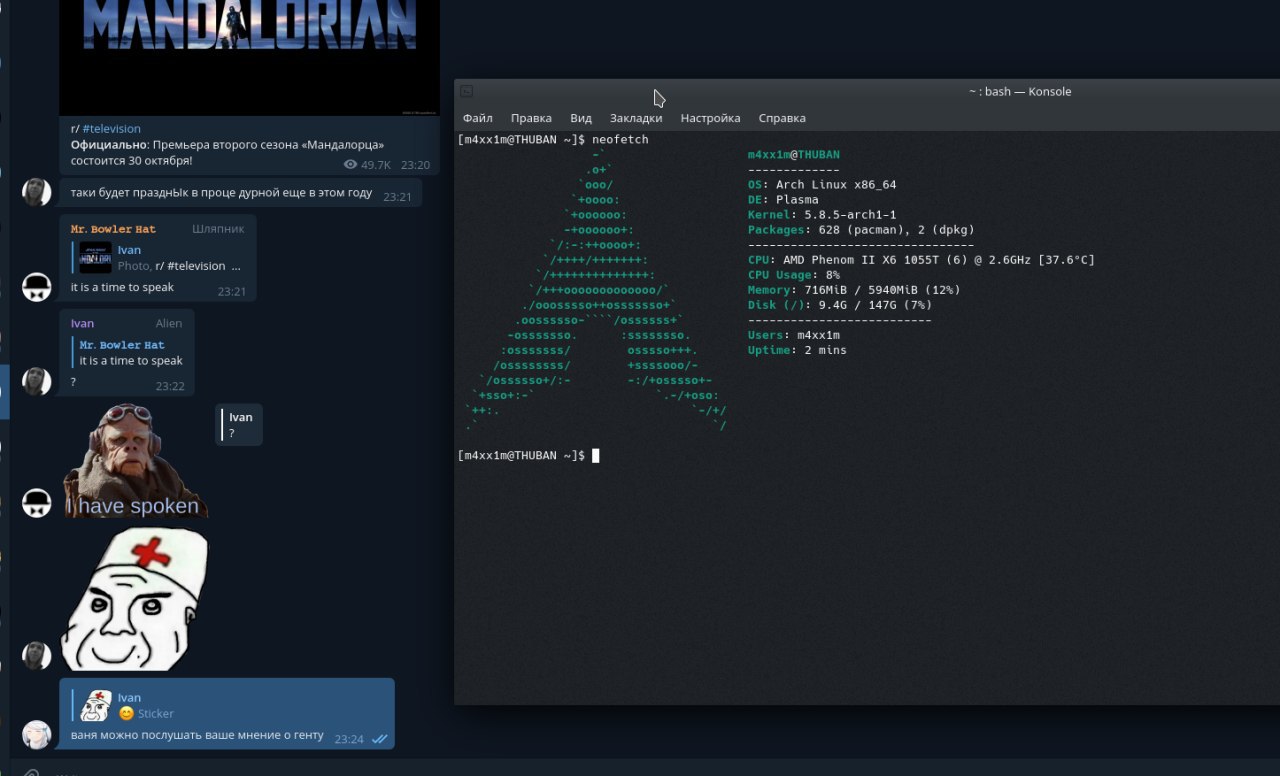
Task: Click message 'ваня можно послушать ваше мнение о генту'
Action: pyautogui.click(x=197, y=735)
